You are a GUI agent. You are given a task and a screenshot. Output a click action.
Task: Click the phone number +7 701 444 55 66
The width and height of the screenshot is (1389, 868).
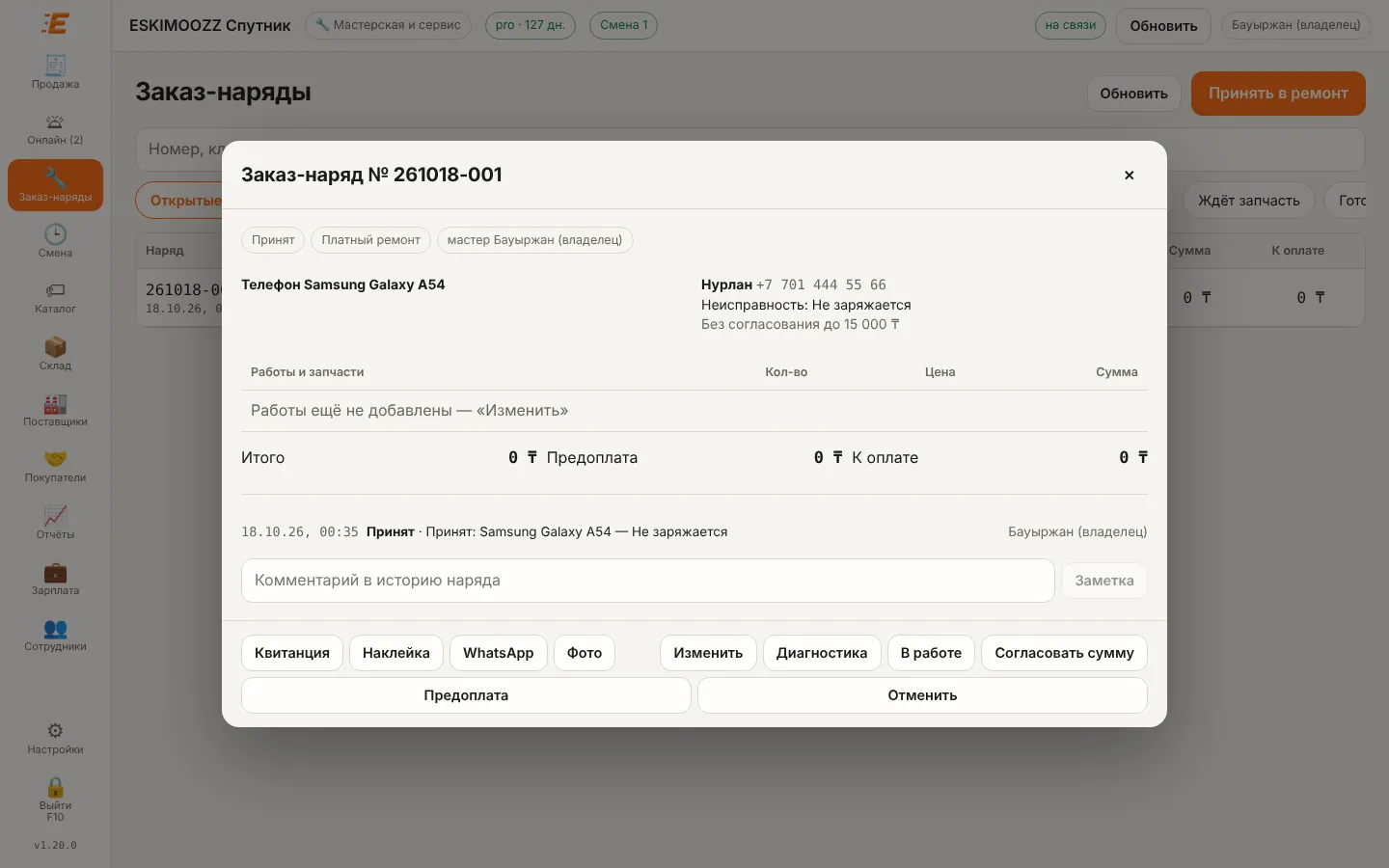click(x=821, y=285)
